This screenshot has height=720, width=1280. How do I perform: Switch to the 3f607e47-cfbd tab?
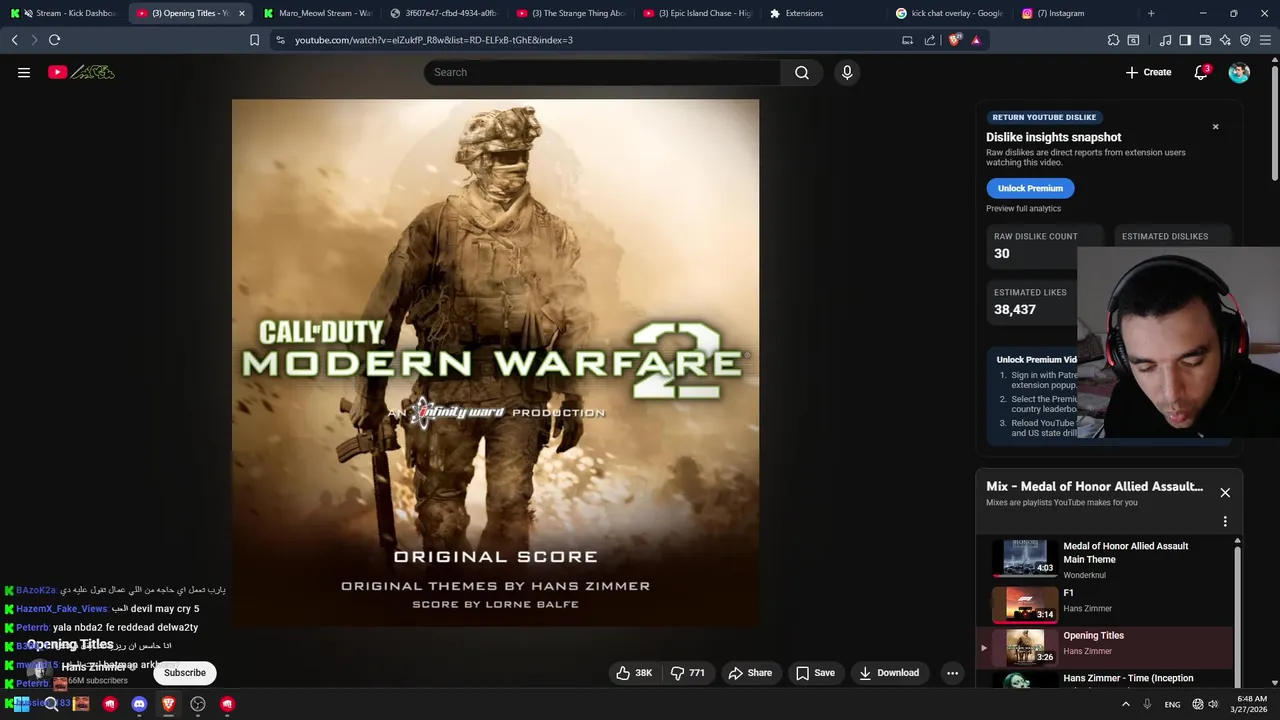(x=443, y=13)
